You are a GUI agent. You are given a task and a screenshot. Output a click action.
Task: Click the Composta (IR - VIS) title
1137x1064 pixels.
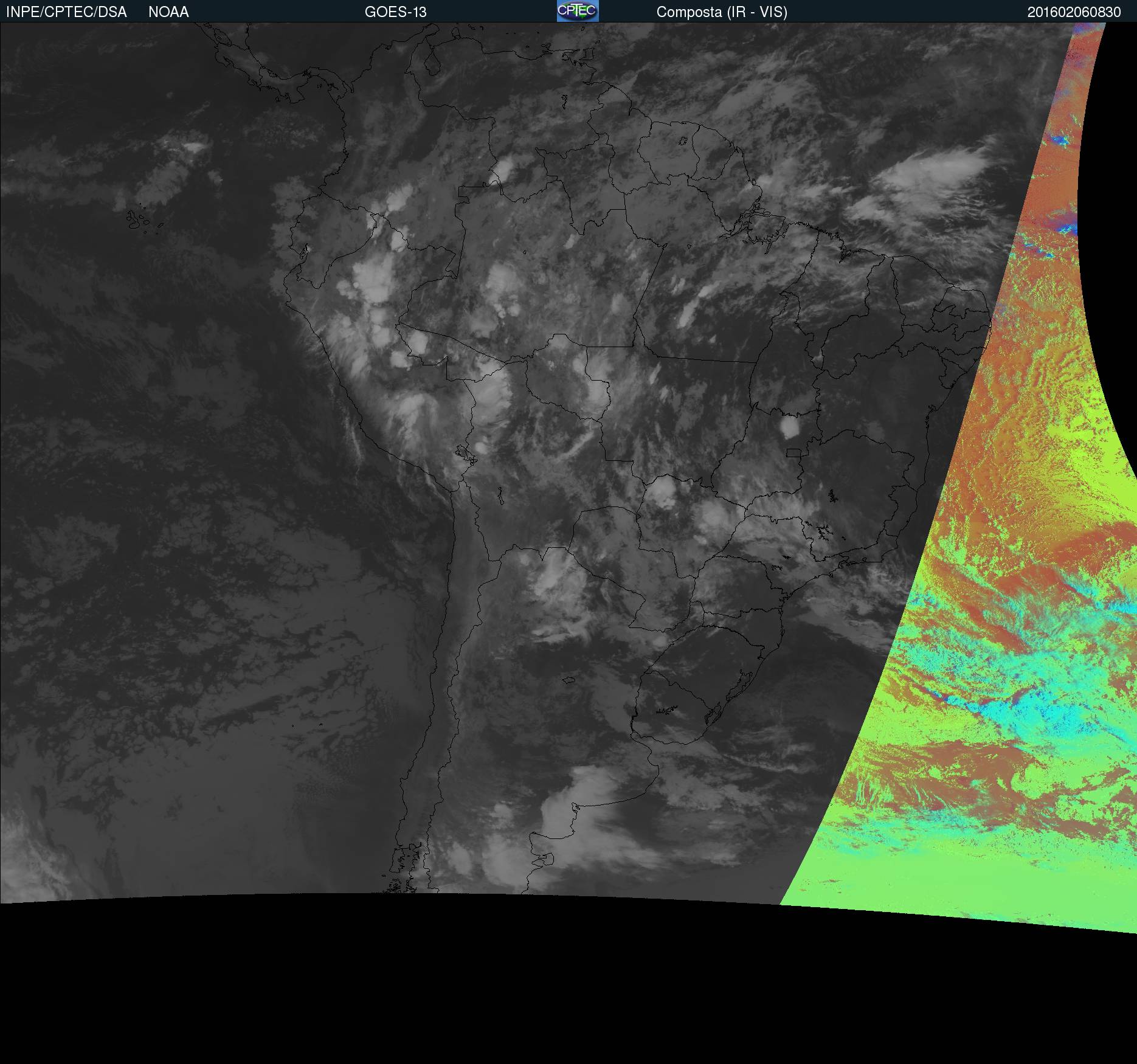(x=722, y=12)
